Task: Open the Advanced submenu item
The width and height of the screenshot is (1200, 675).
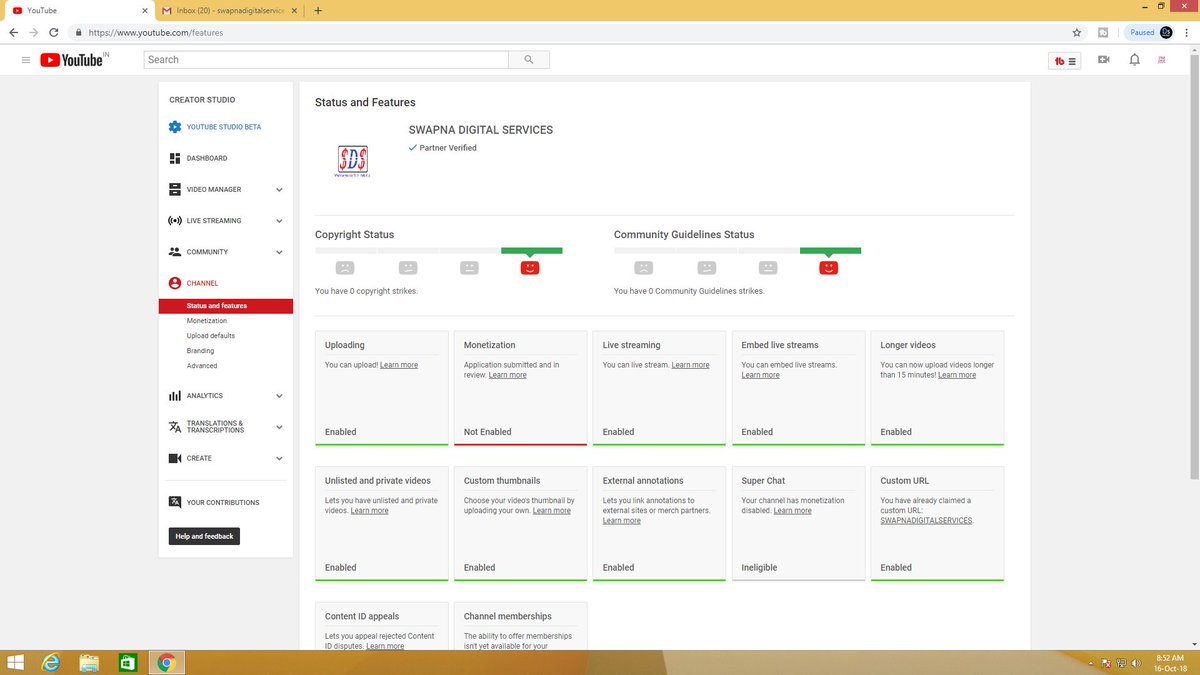Action: (202, 366)
